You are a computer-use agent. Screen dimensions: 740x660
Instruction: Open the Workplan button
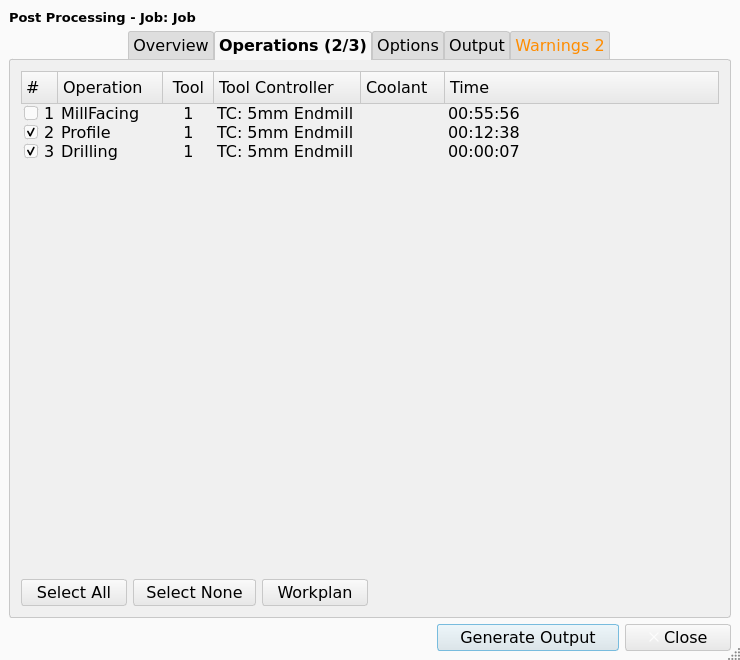315,592
